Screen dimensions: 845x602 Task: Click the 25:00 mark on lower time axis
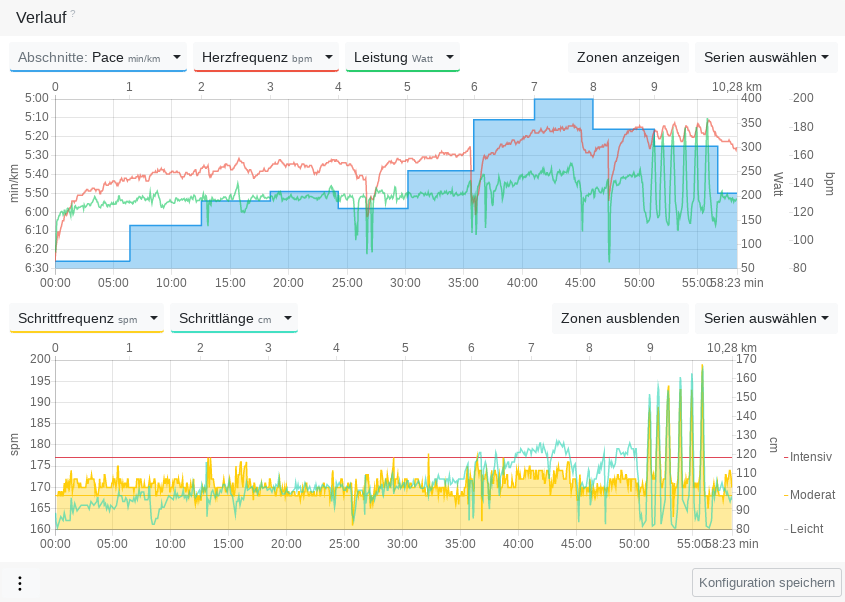click(345, 544)
